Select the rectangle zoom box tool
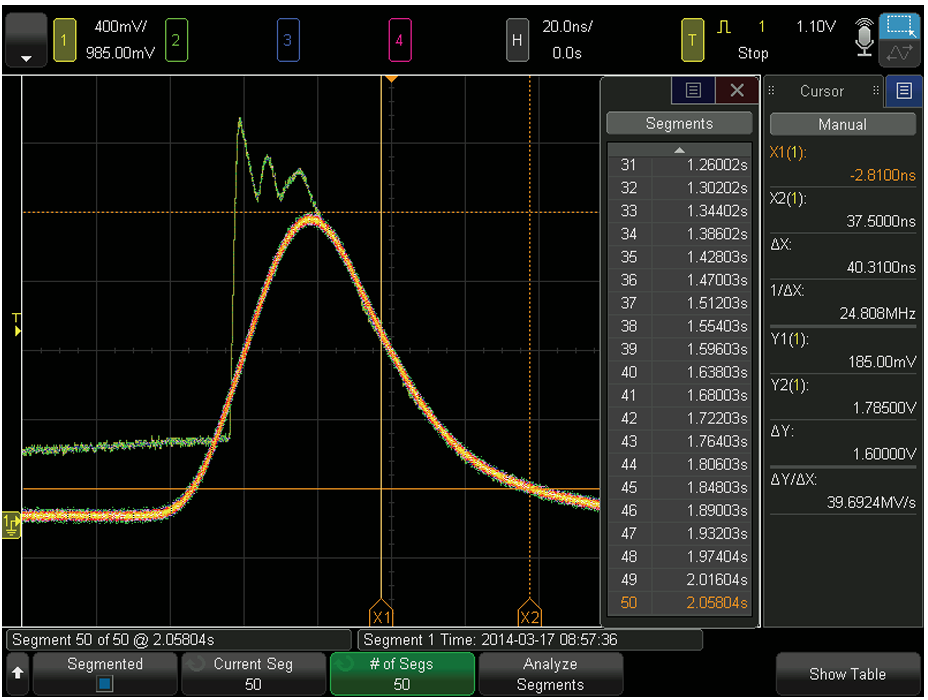Image resolution: width=928 pixels, height=700 pixels. pos(900,26)
